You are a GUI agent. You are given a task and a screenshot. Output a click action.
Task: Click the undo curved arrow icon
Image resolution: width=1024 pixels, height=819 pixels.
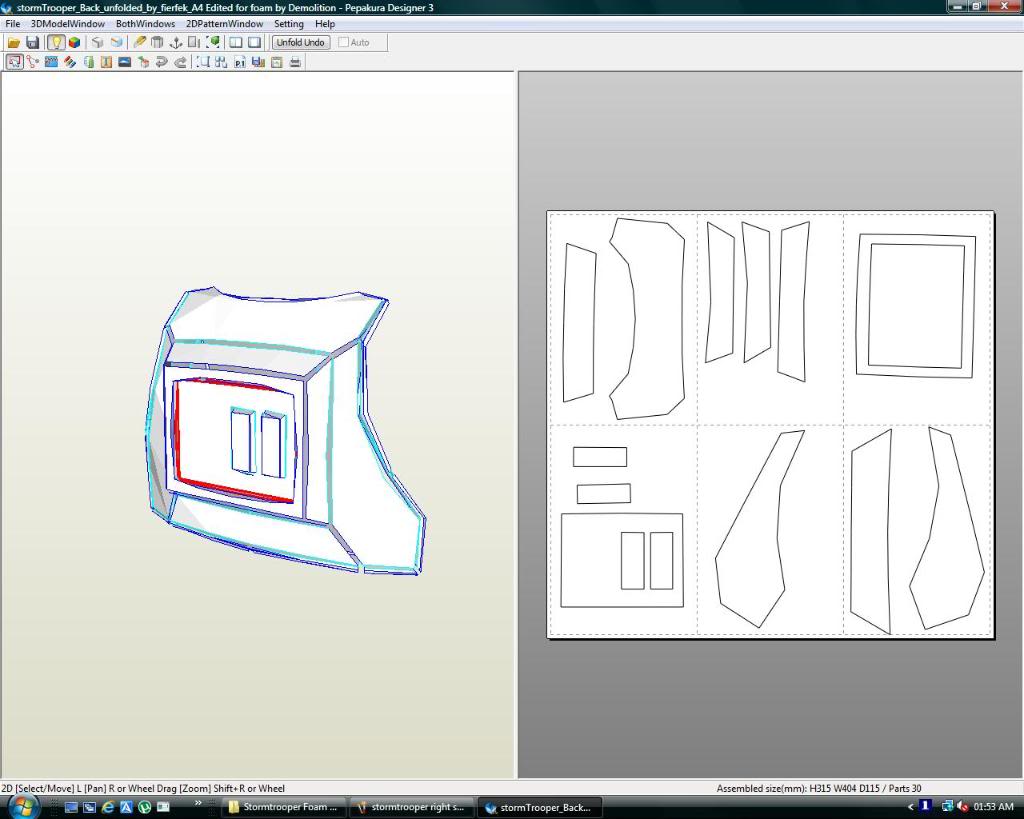click(x=161, y=62)
